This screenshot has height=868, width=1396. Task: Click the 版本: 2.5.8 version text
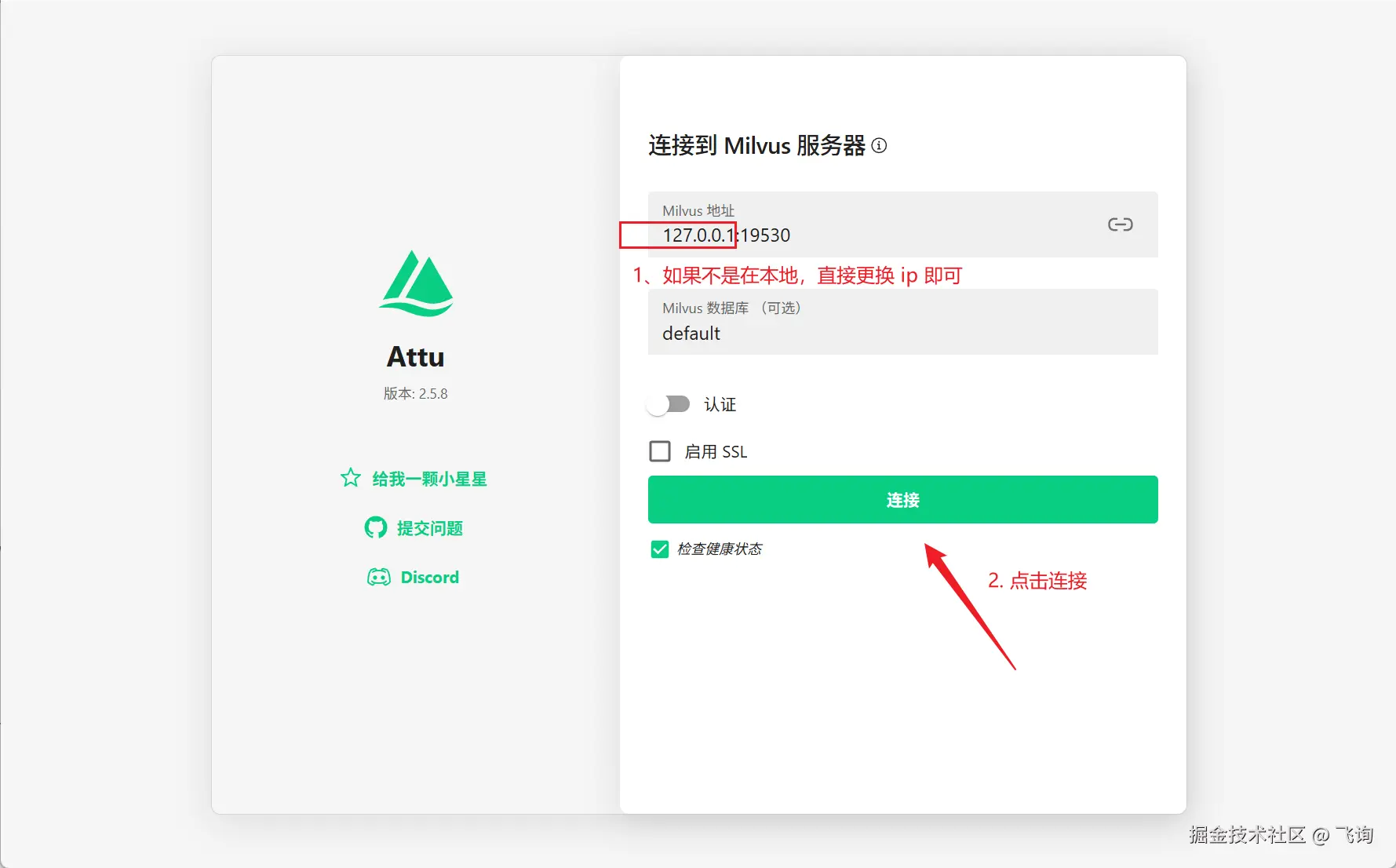[416, 394]
